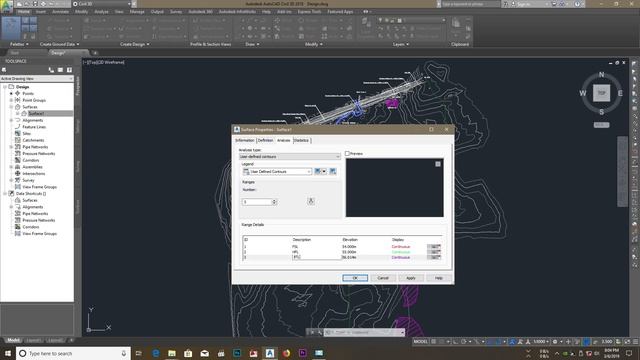Select Intersections in the Toolspace tree

[x=33, y=173]
